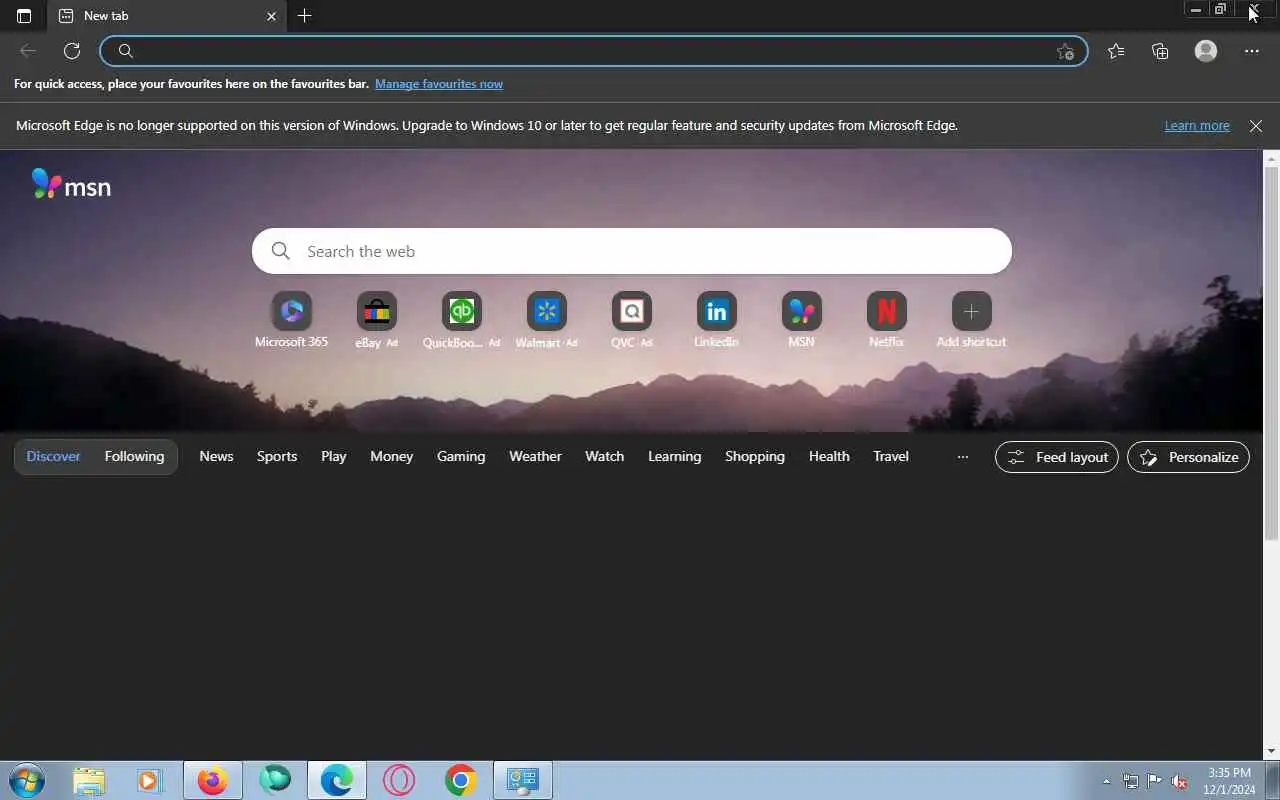The width and height of the screenshot is (1280, 800).
Task: Open the QVC shortcut tile
Action: pyautogui.click(x=632, y=320)
